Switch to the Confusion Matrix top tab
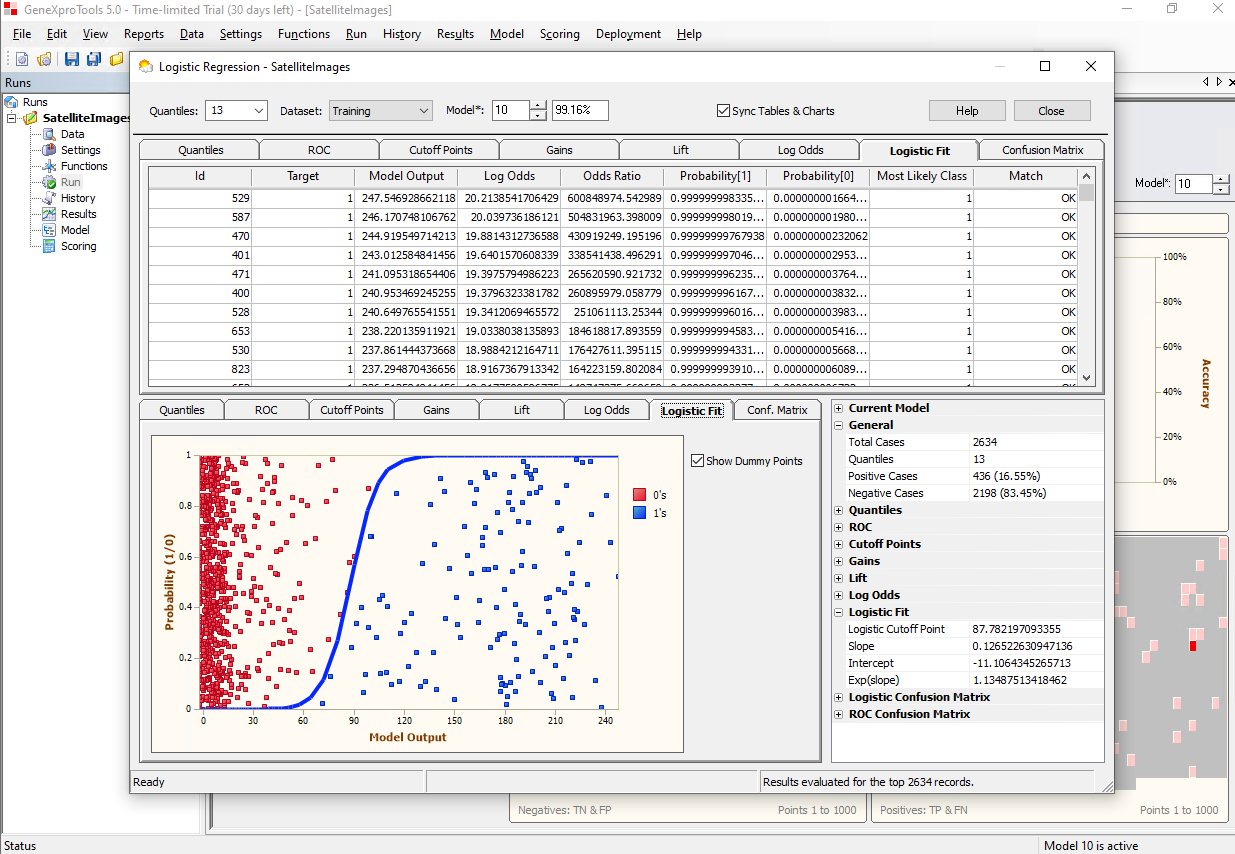1235x854 pixels. coord(1041,150)
